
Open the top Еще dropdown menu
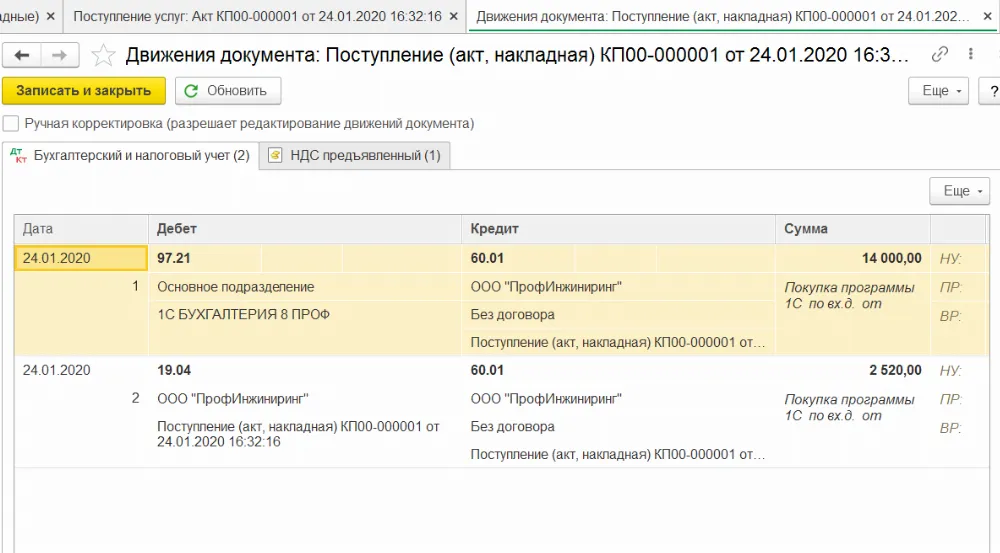[938, 91]
